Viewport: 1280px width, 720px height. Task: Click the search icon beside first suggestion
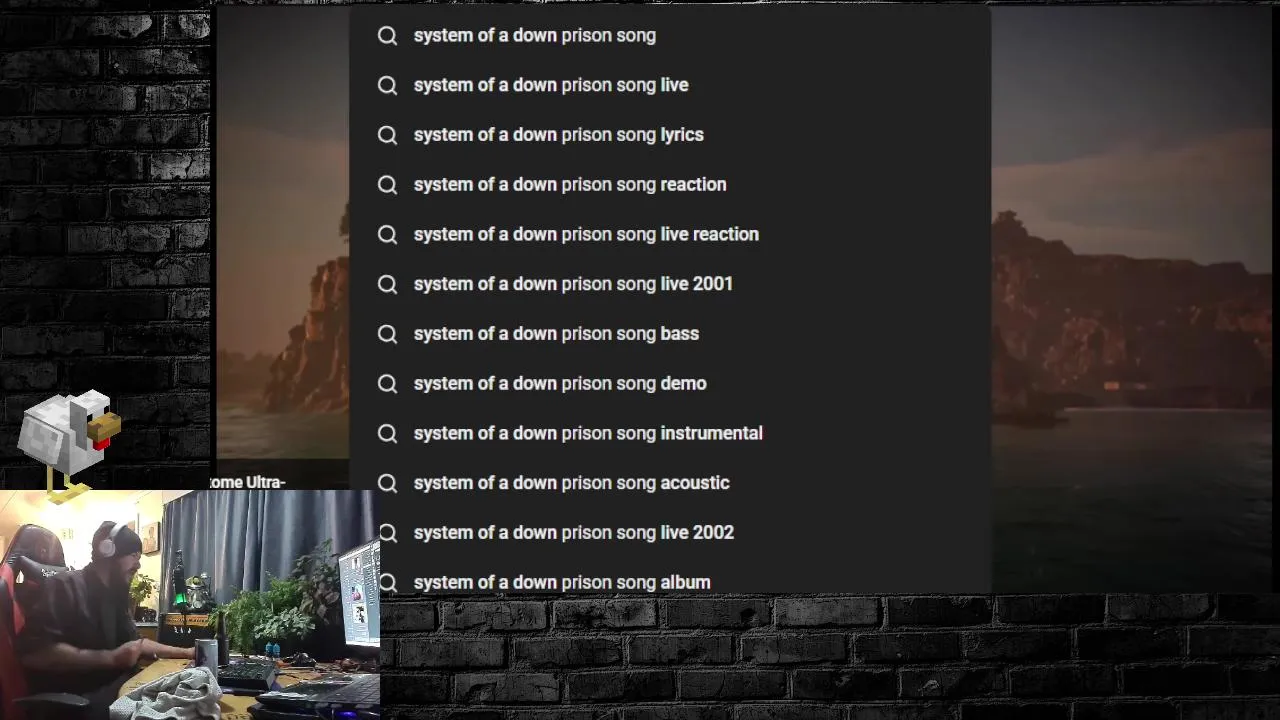pyautogui.click(x=388, y=36)
